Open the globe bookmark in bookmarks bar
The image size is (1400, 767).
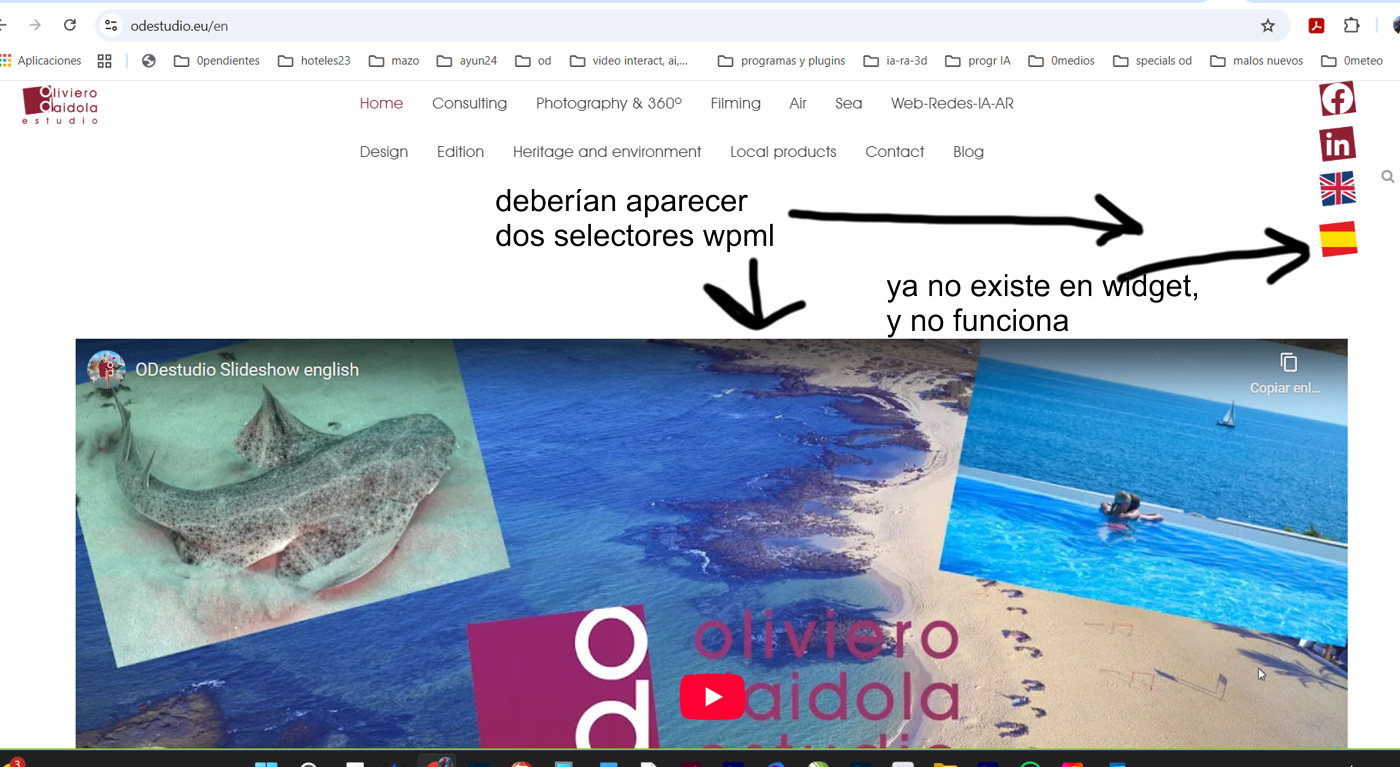(149, 61)
